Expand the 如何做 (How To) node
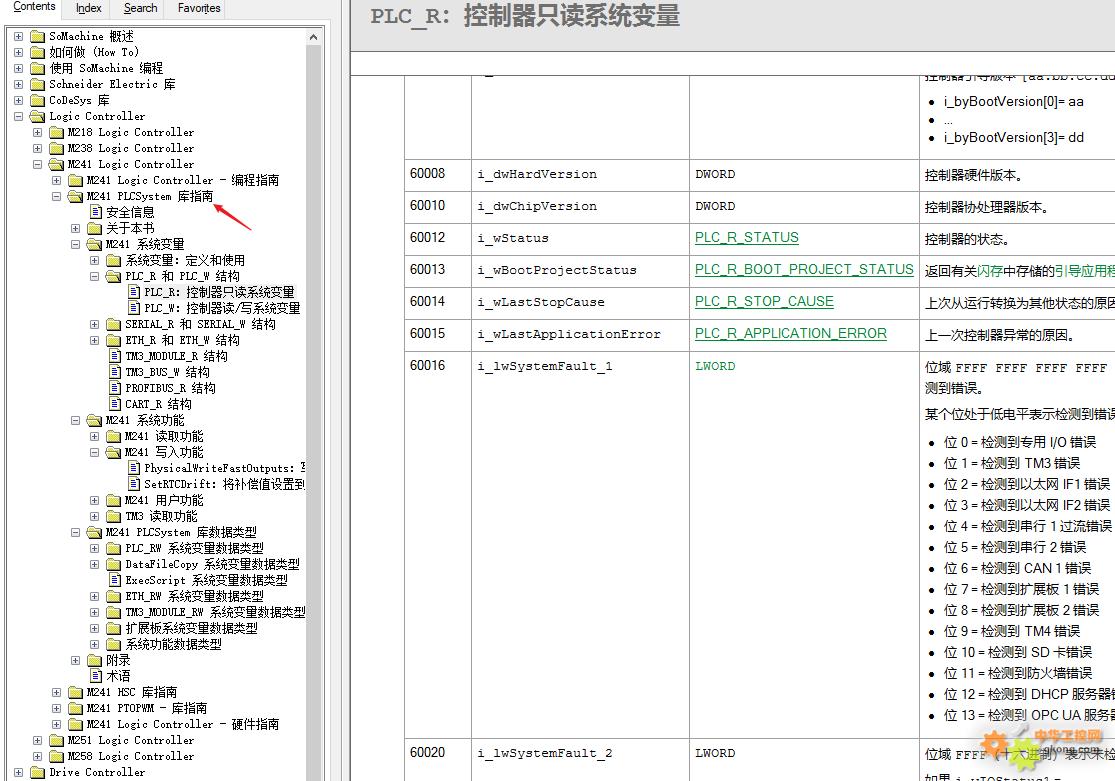 pyautogui.click(x=18, y=52)
